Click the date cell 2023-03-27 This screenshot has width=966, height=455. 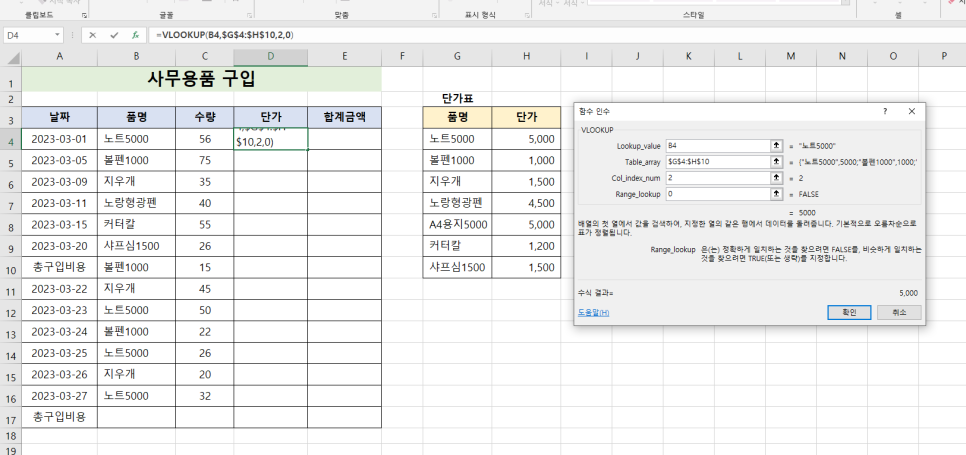[59, 395]
